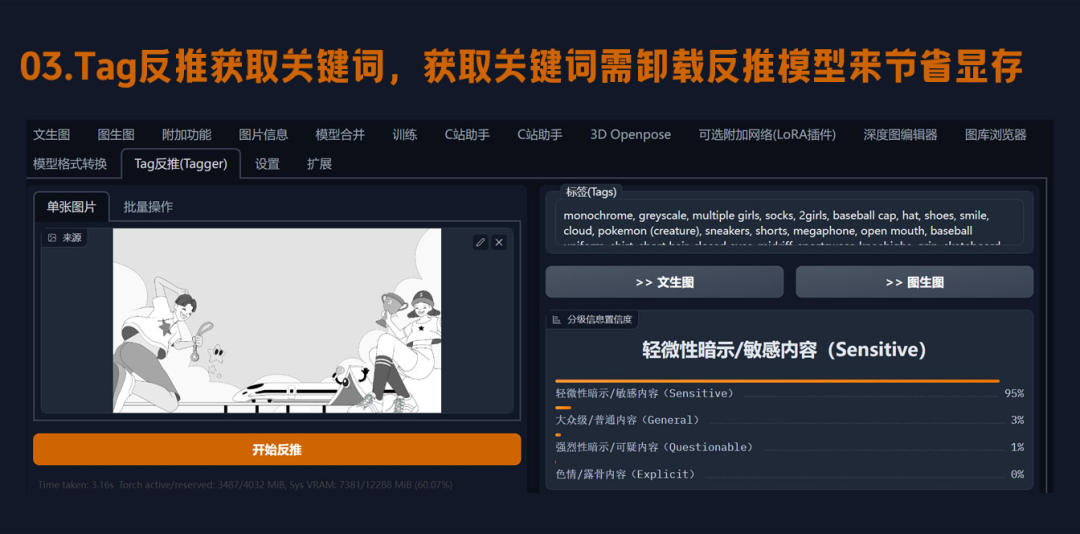Click the 色情/露骨内容 (Explicit) row label
This screenshot has height=534, width=1080.
pos(625,474)
